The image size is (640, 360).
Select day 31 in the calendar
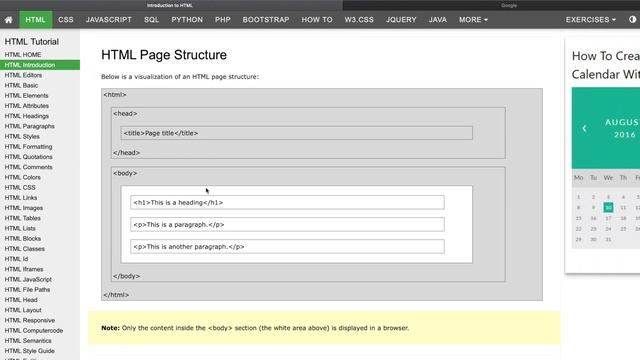point(608,240)
